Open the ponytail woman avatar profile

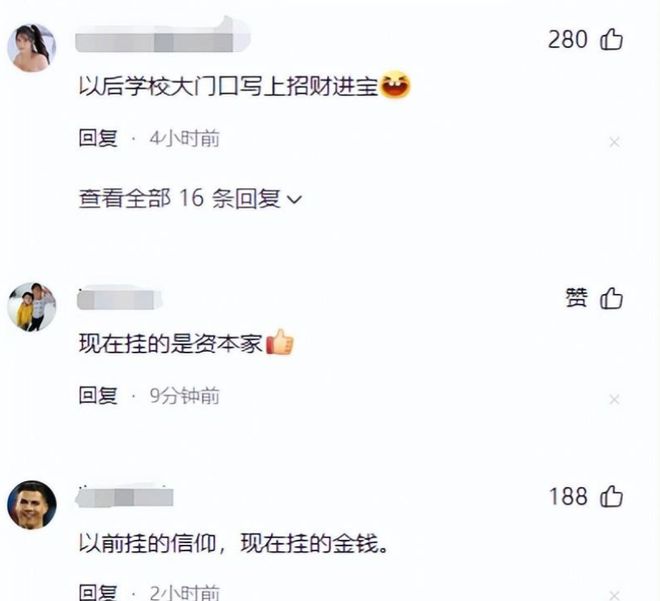coord(32,48)
